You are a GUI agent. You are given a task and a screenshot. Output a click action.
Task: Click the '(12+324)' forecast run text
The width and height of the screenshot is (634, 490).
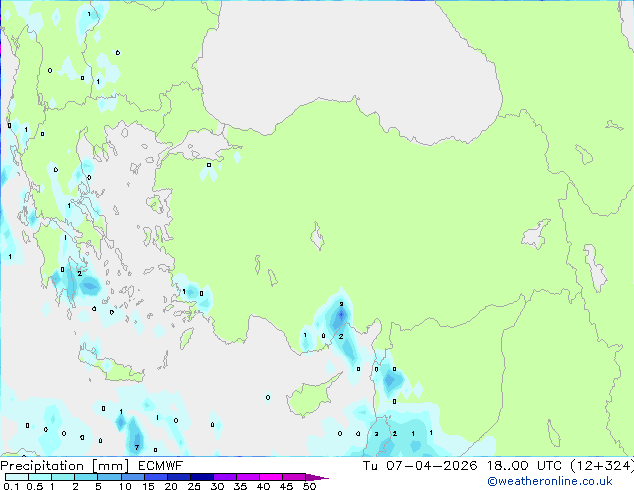click(x=602, y=466)
